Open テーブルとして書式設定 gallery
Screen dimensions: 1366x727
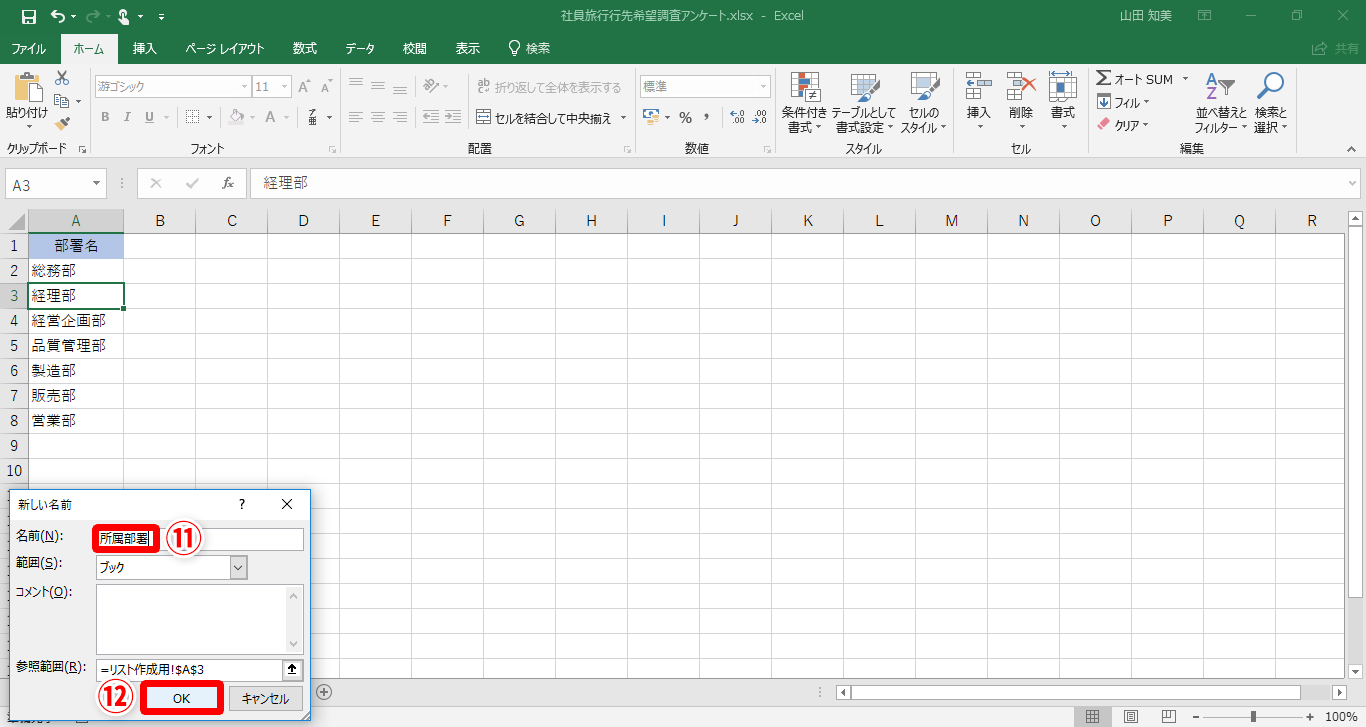864,102
